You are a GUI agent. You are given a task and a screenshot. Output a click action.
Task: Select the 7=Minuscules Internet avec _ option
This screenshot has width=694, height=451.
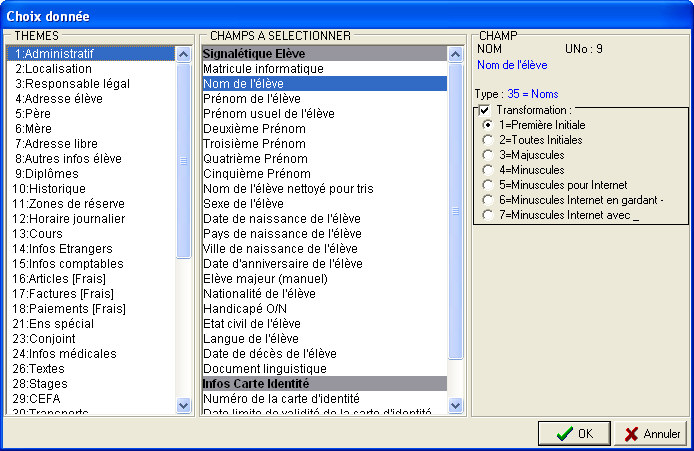(x=487, y=215)
